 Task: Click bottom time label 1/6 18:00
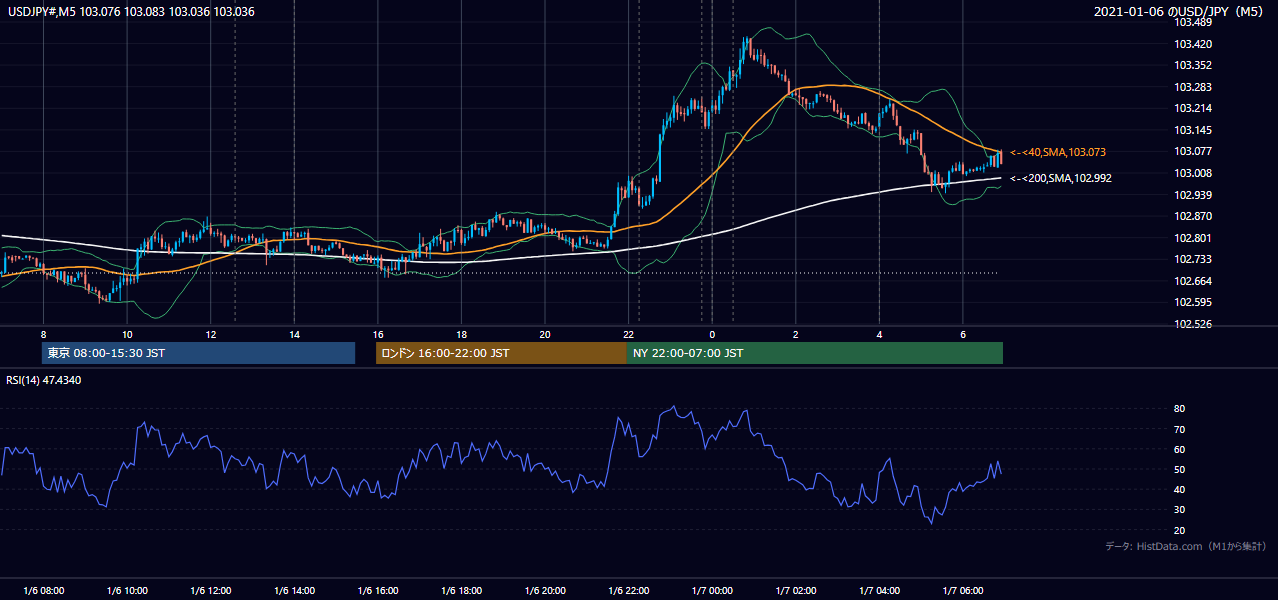tap(461, 591)
